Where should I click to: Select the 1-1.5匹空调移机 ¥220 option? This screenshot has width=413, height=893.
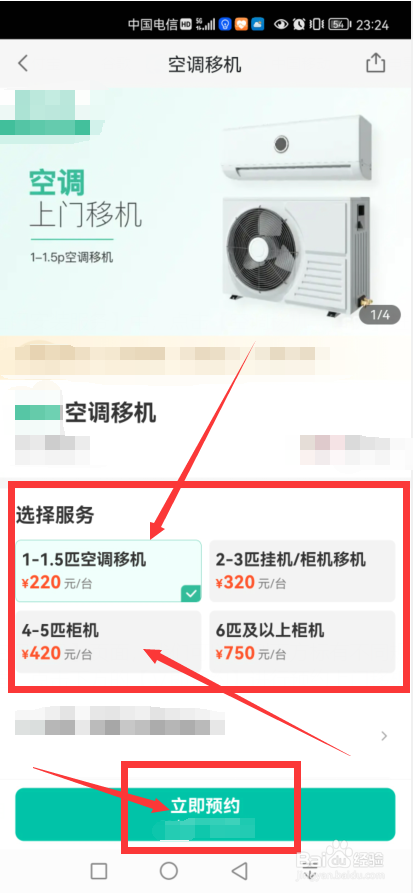coord(108,571)
